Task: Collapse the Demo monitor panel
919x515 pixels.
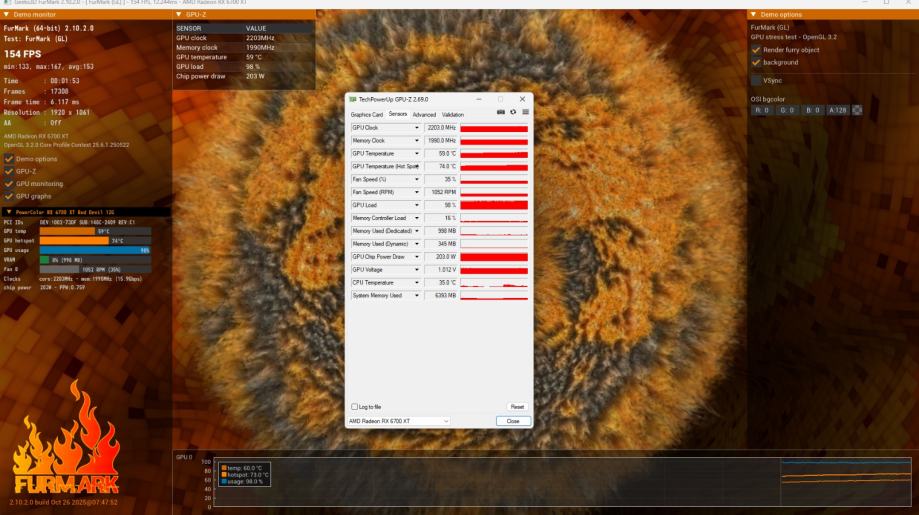Action: [x=6, y=14]
